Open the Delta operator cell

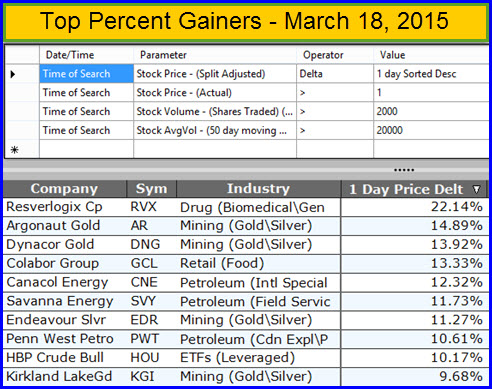click(x=335, y=74)
